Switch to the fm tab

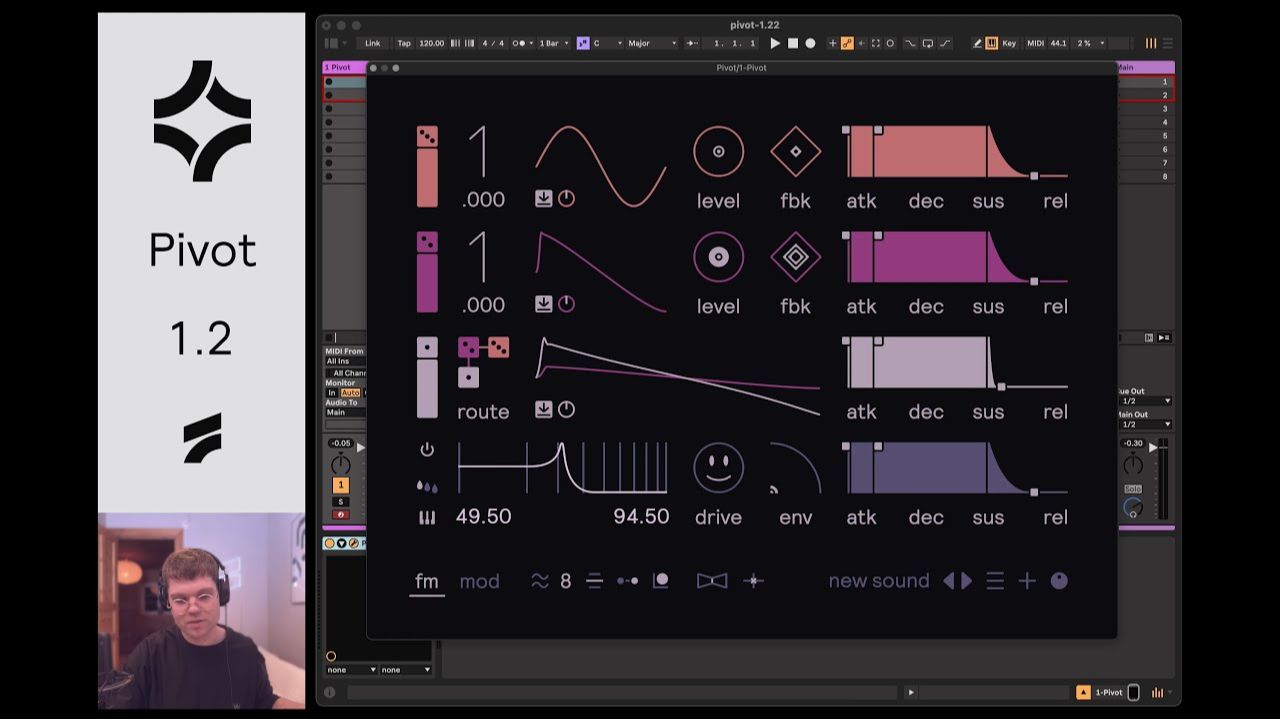pos(427,581)
